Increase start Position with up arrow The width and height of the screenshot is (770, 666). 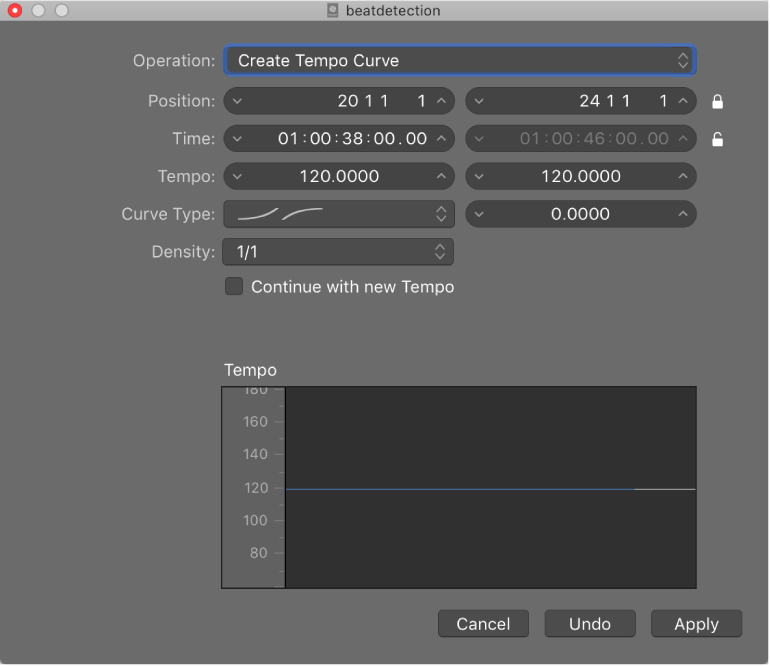(x=441, y=101)
